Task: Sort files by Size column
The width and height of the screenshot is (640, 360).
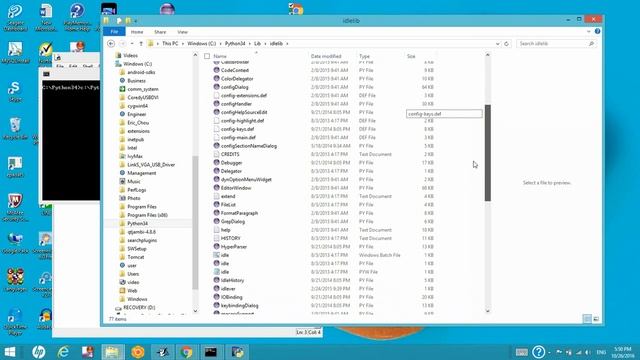Action: tap(411, 56)
